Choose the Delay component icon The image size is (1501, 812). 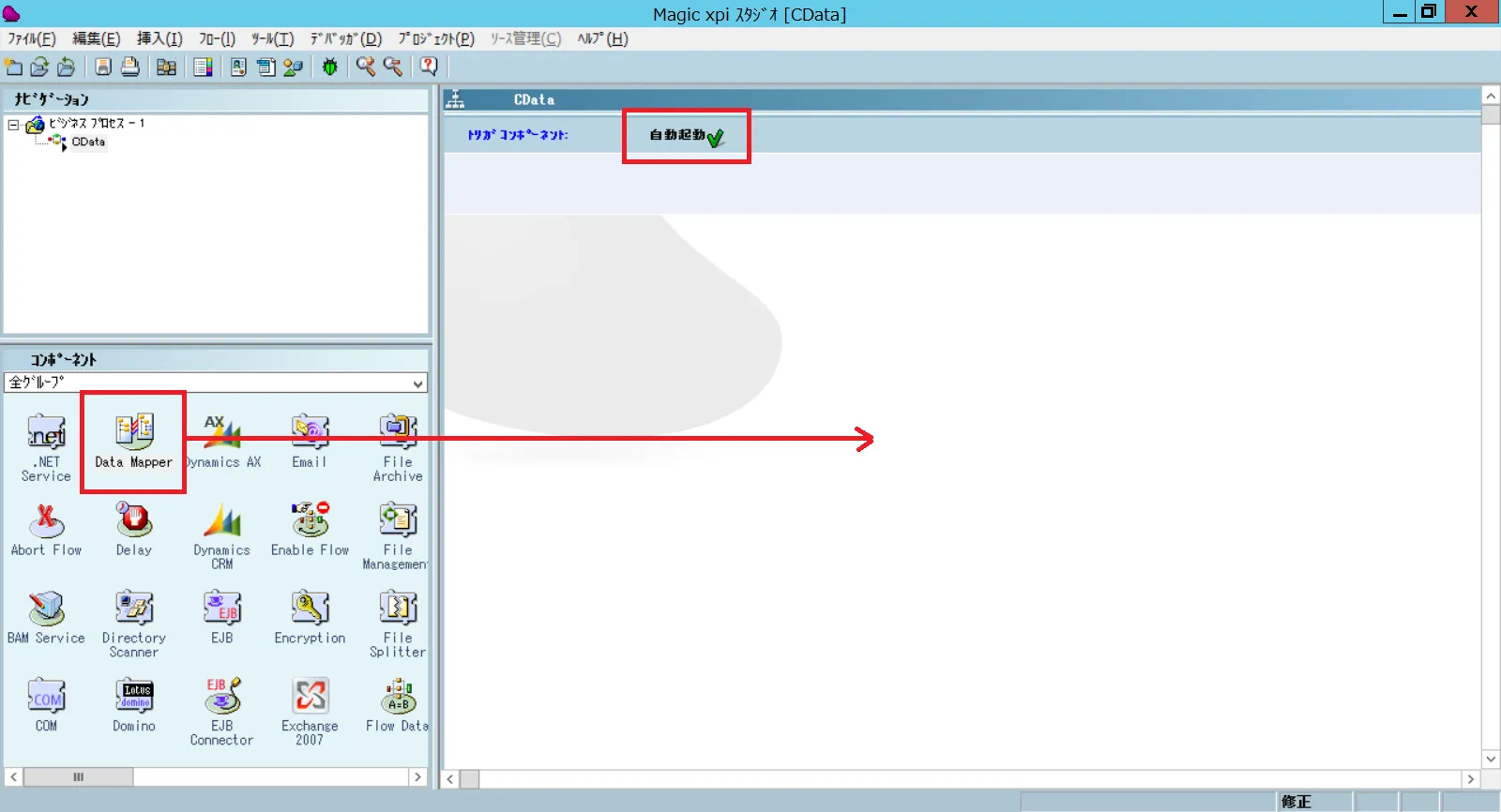(134, 521)
